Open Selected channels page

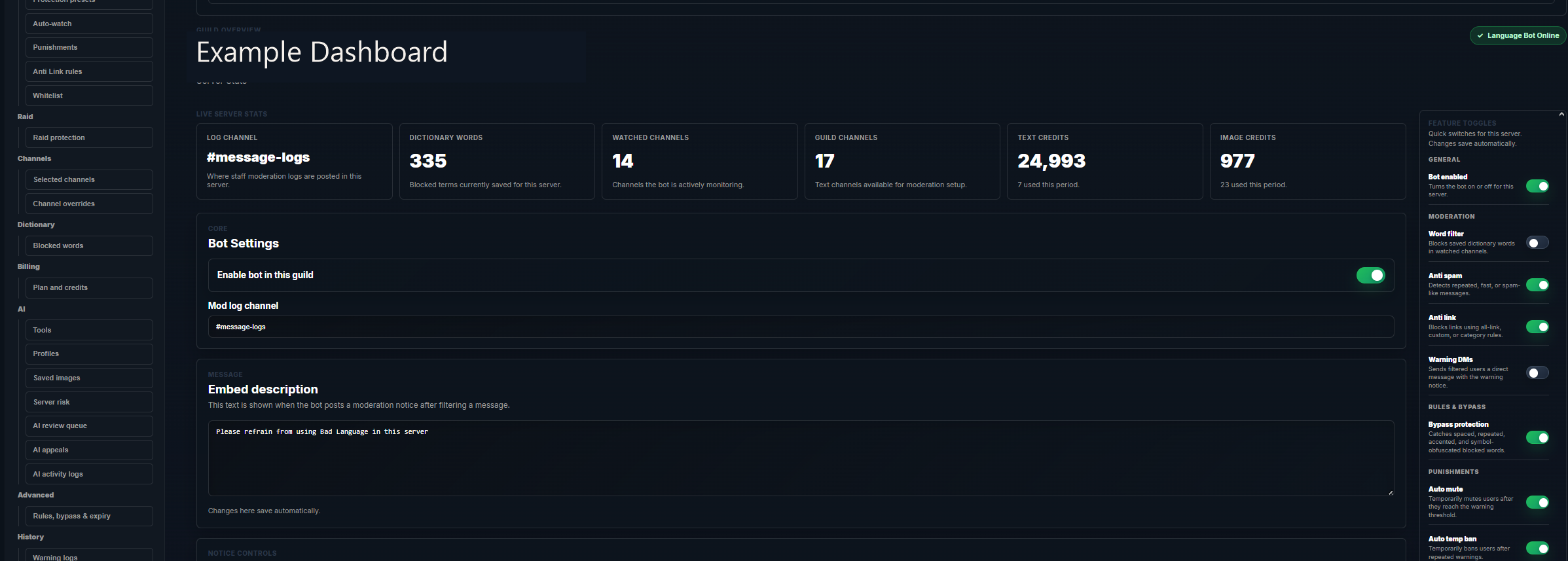(89, 179)
